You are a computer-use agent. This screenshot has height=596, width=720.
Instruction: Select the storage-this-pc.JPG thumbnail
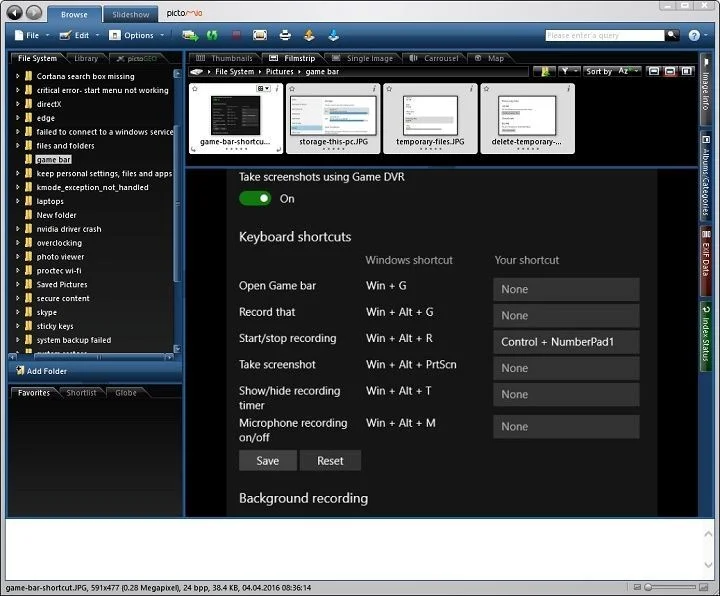[x=333, y=118]
